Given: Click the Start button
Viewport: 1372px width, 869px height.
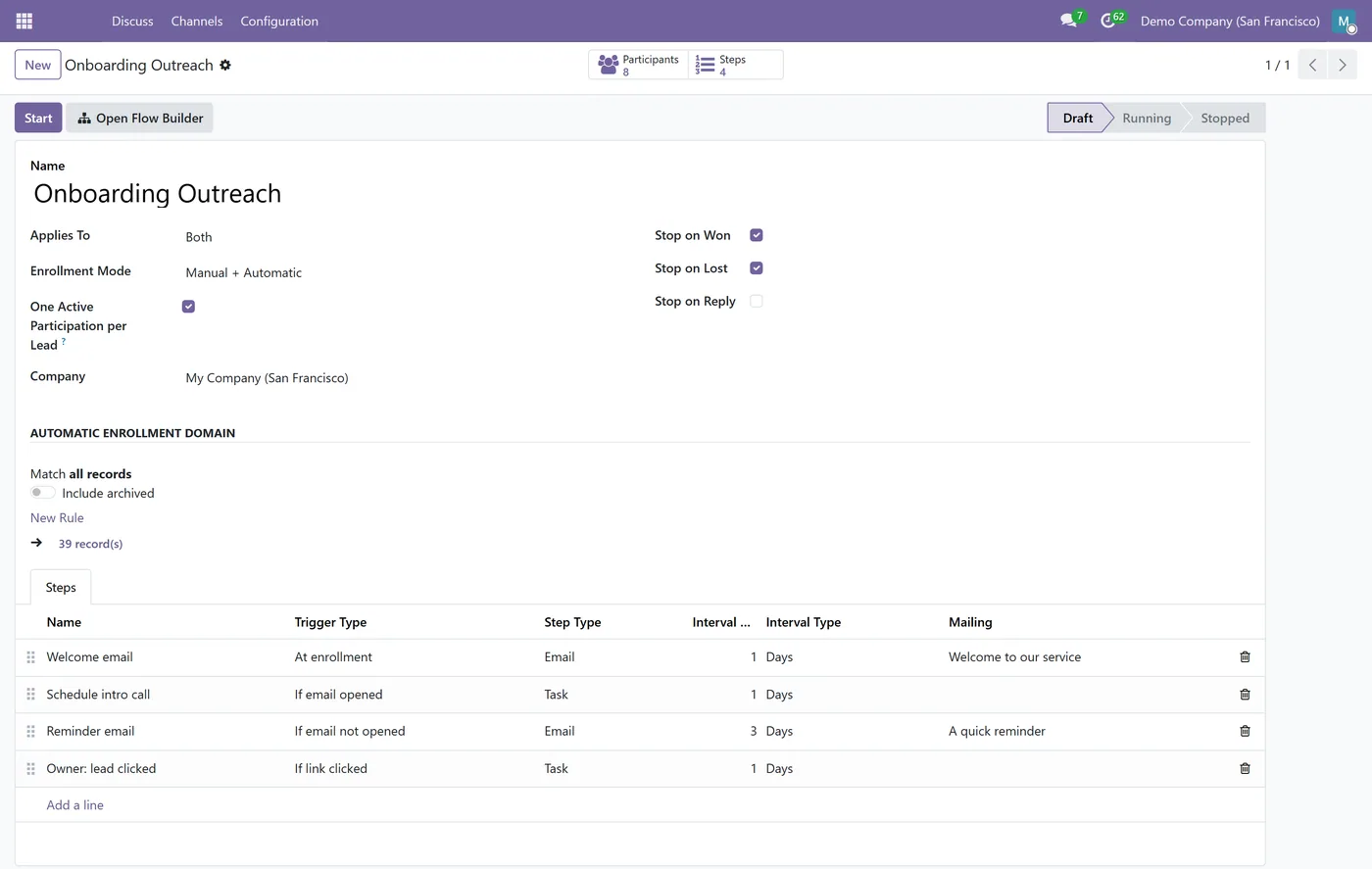Looking at the screenshot, I should click(38, 118).
